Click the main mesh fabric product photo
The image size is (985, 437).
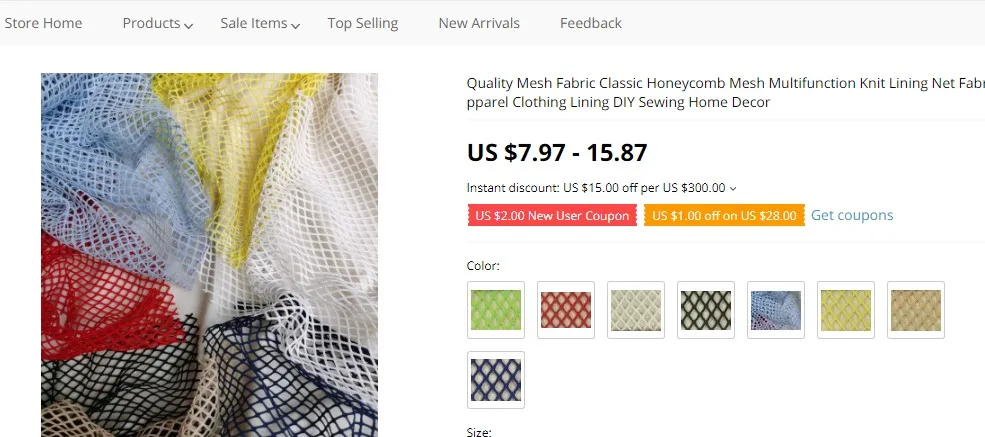coord(209,254)
